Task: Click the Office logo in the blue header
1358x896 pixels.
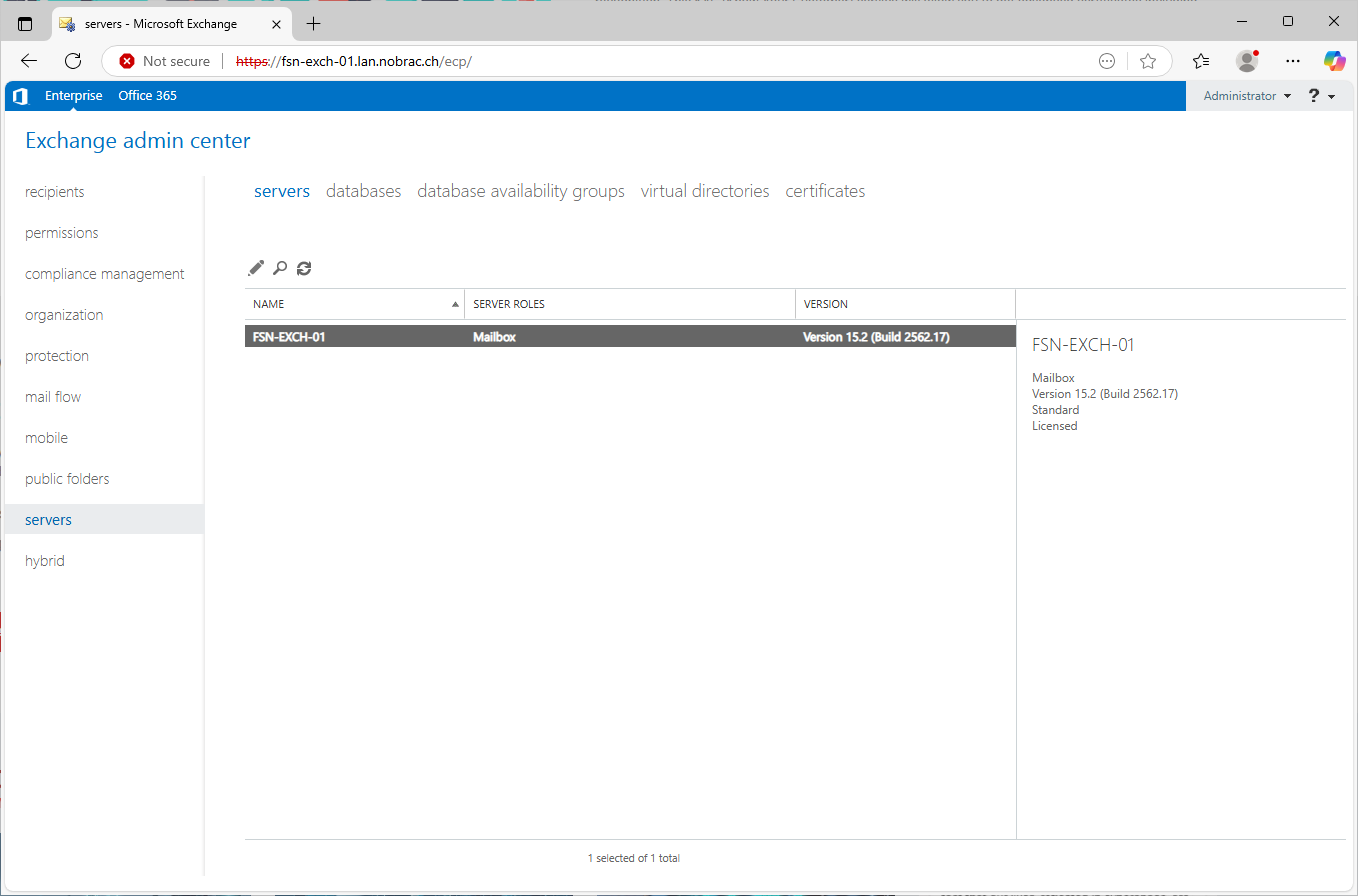Action: pos(20,96)
